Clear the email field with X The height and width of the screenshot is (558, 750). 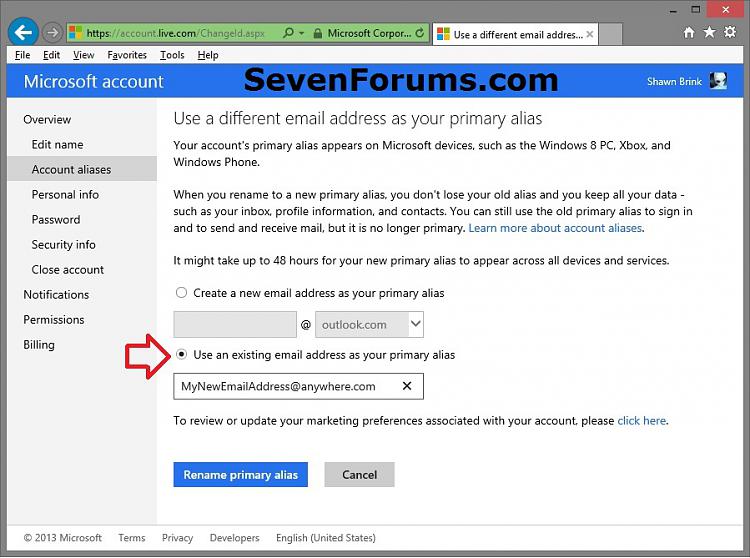pyautogui.click(x=407, y=386)
